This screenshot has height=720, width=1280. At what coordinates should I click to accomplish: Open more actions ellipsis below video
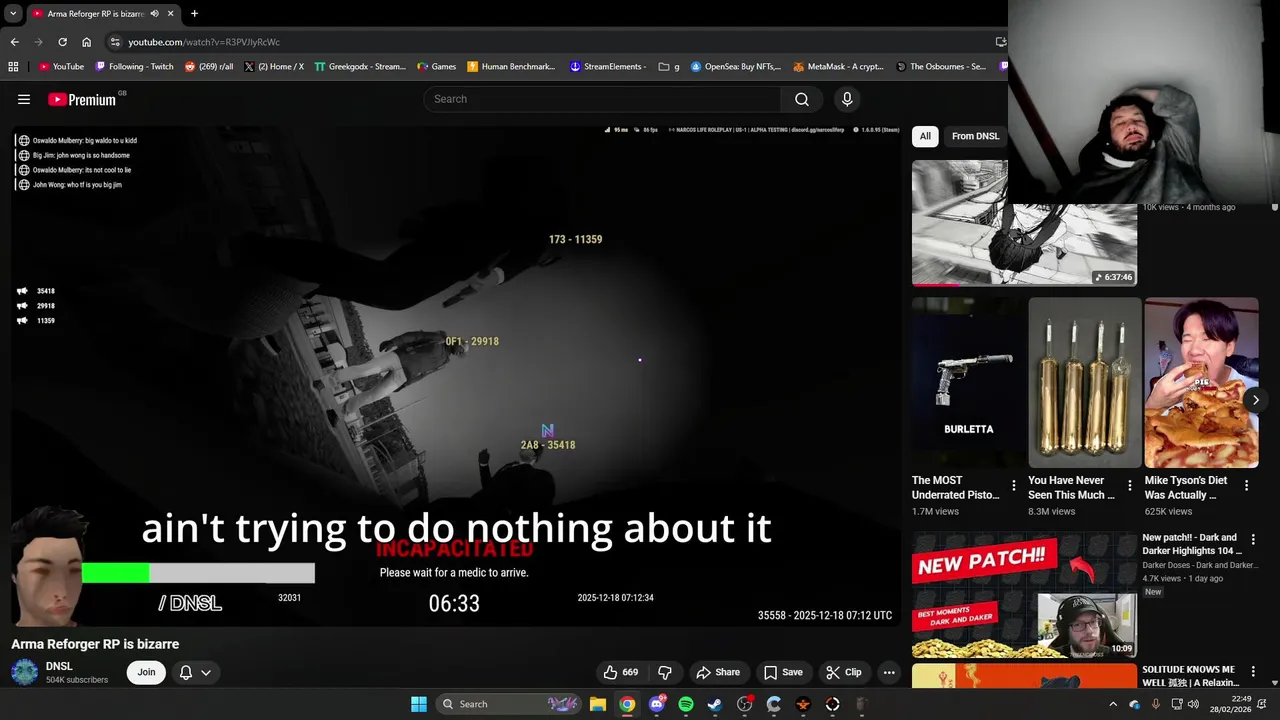coord(889,672)
